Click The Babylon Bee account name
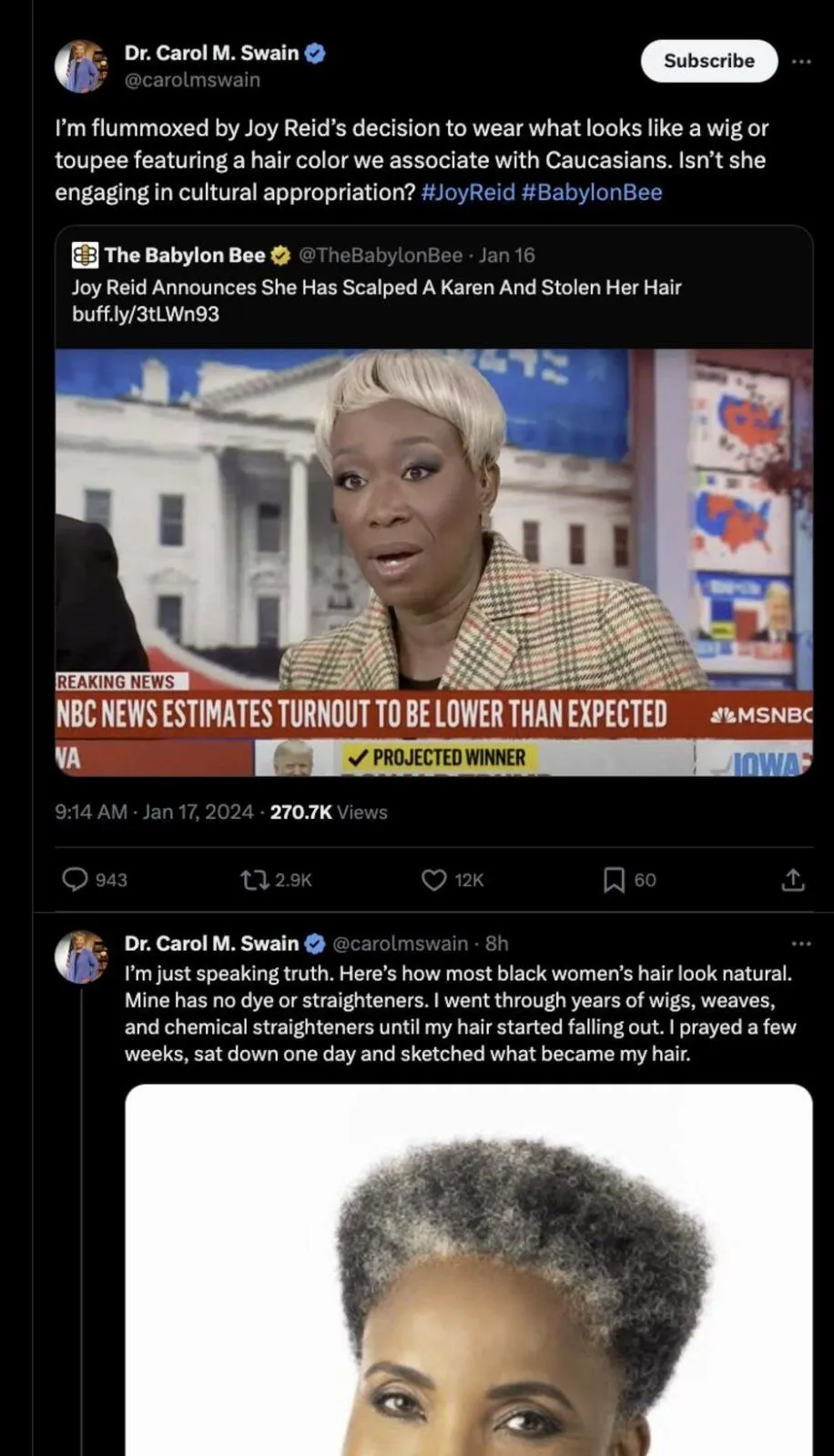 [x=185, y=255]
